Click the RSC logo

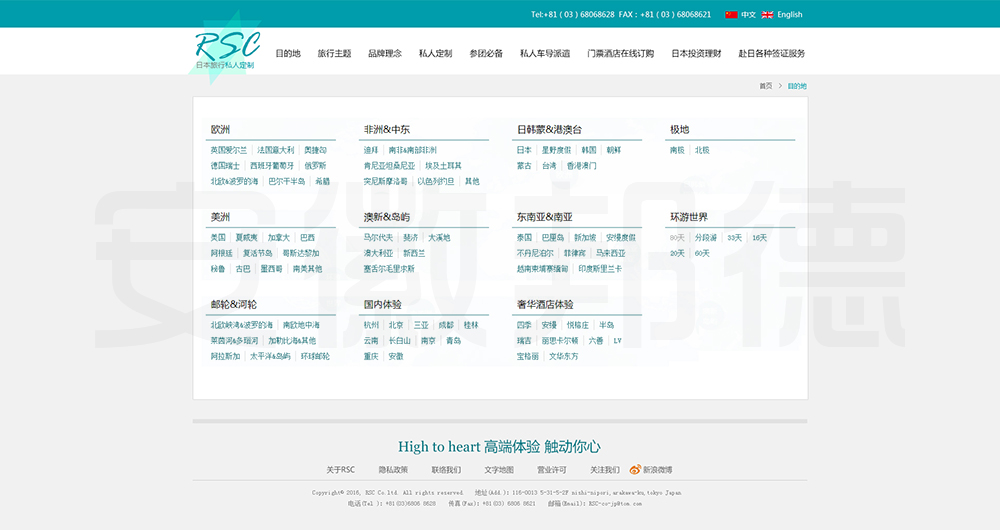(x=226, y=50)
